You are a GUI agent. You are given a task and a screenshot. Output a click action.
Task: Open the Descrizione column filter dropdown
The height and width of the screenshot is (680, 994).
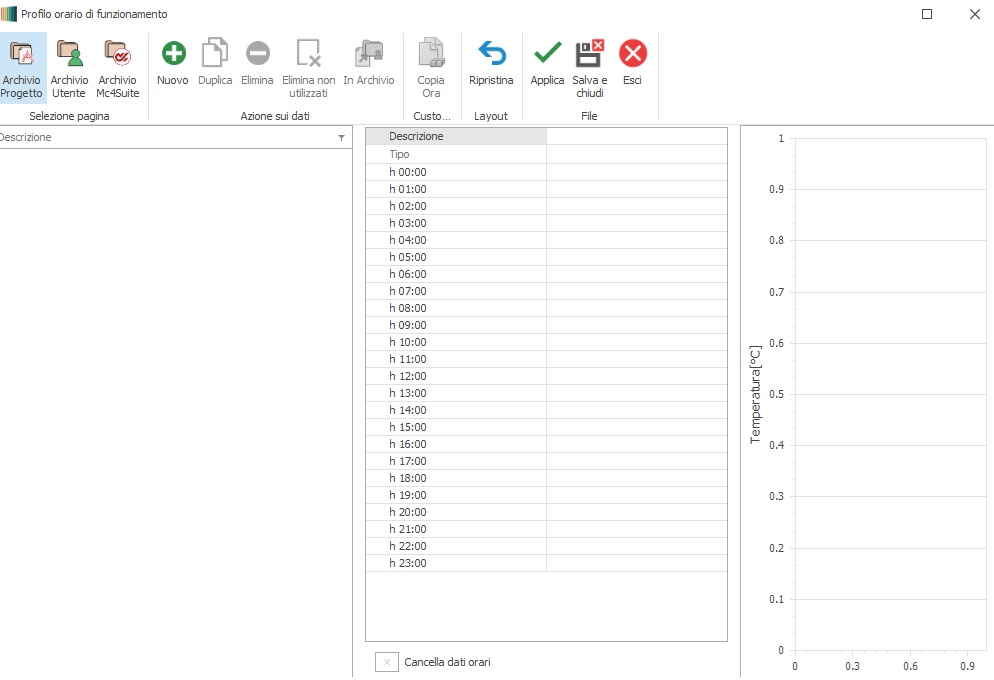coord(341,138)
